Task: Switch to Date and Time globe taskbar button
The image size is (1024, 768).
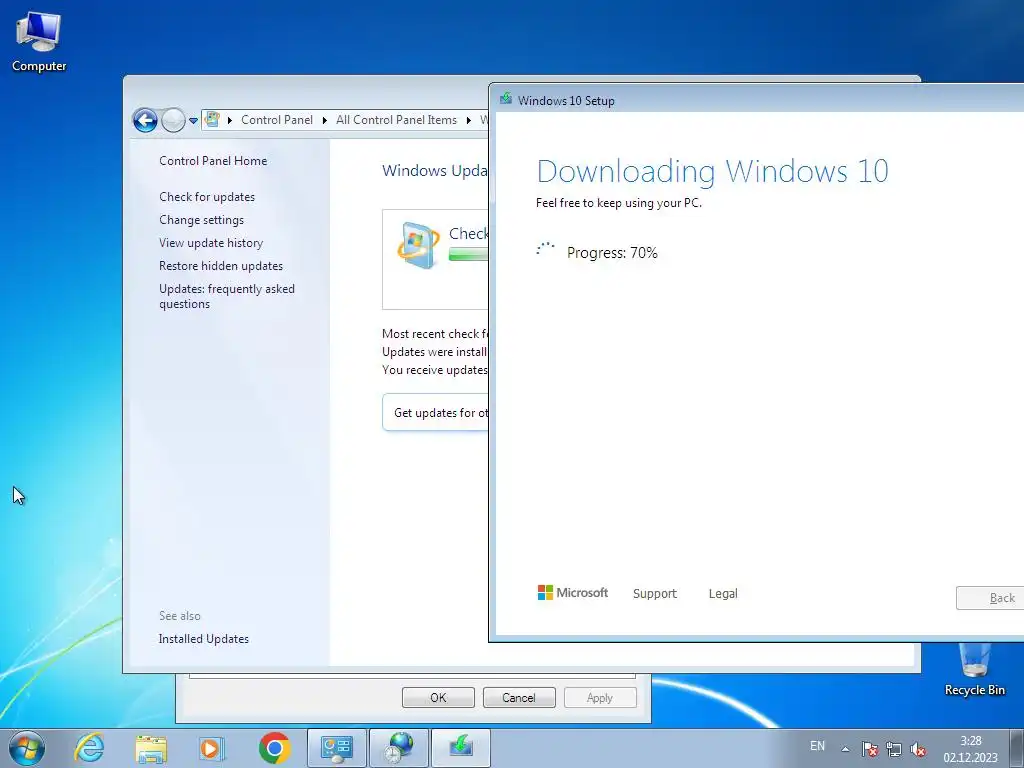Action: point(399,748)
